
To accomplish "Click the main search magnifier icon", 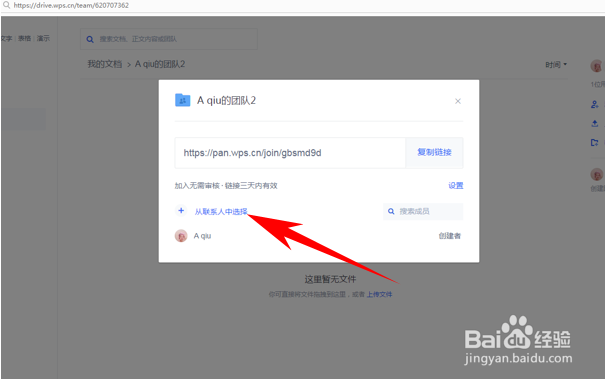I will coord(90,39).
